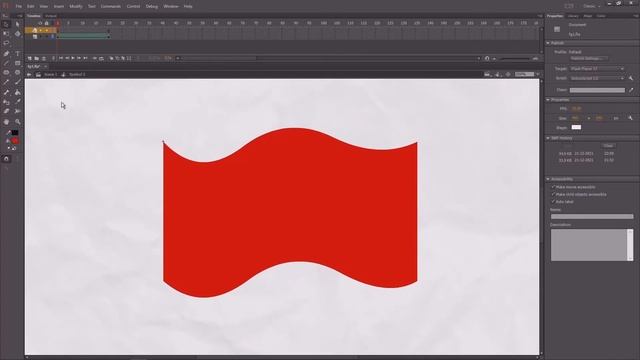Image resolution: width=640 pixels, height=360 pixels.
Task: Toggle Auto label checkbox
Action: coord(553,202)
